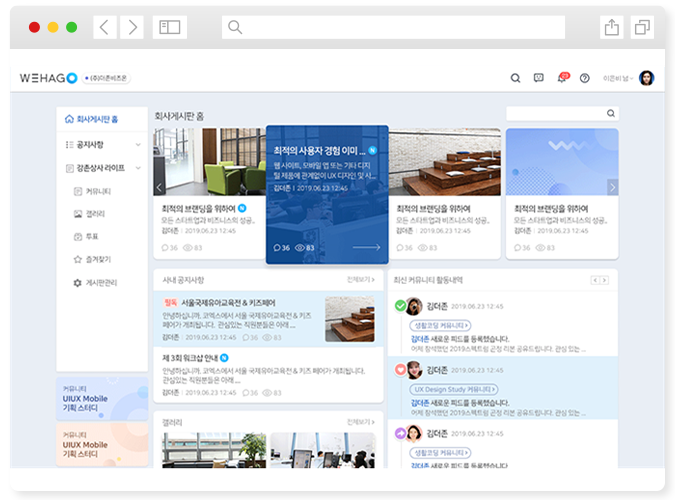
Task: Click the browser address search field
Action: pyautogui.click(x=393, y=27)
